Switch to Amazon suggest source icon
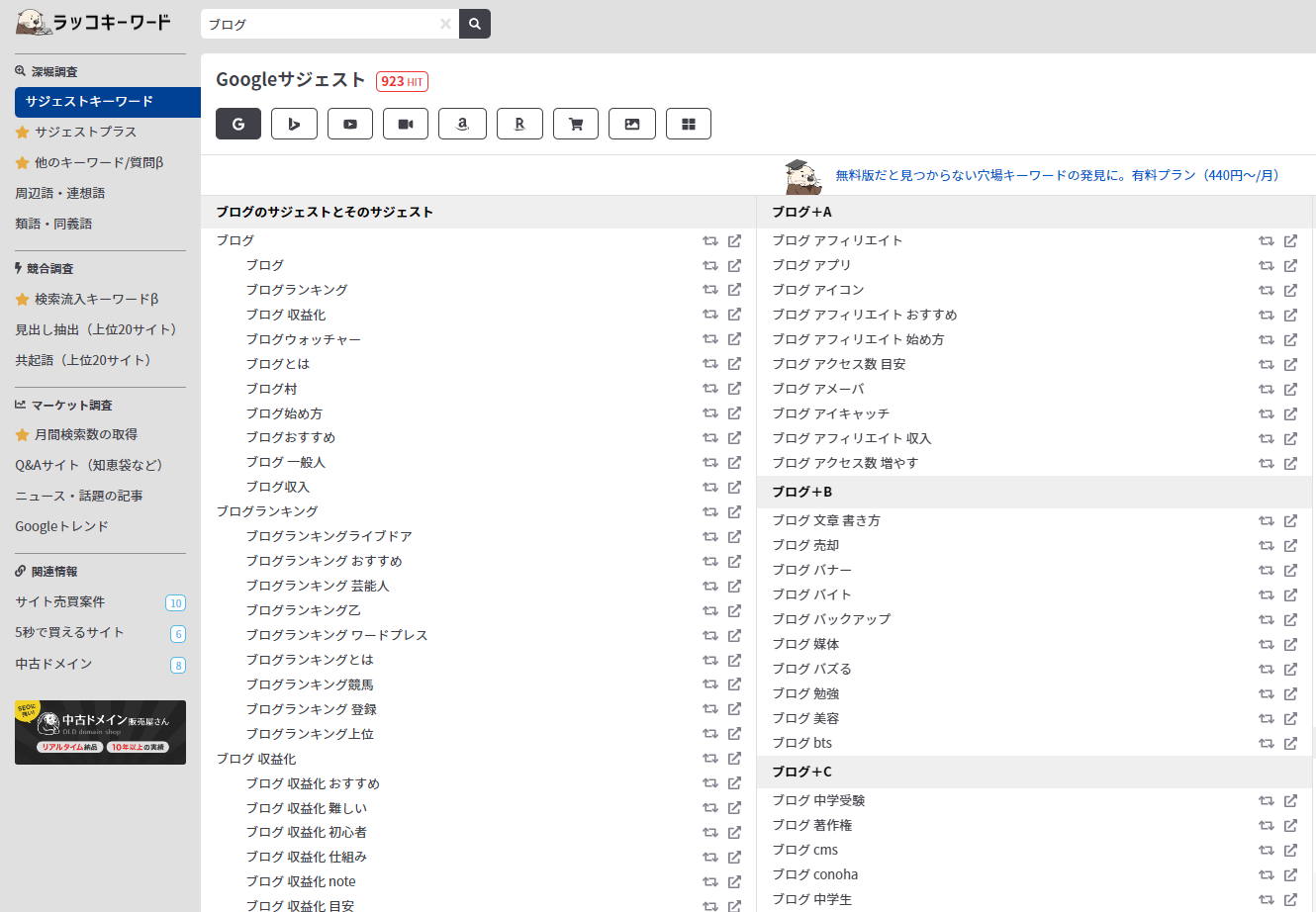 462,124
